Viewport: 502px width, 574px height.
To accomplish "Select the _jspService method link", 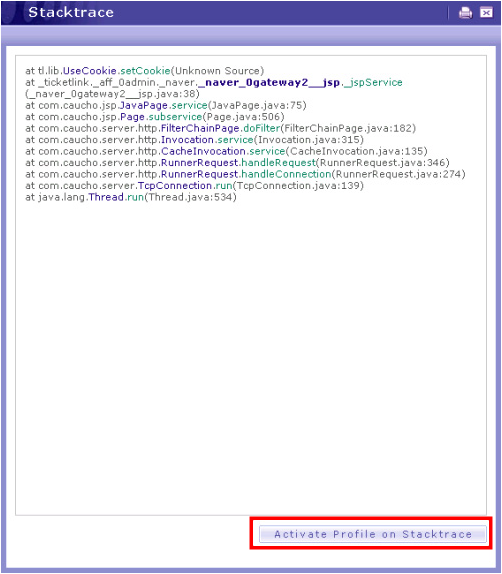I will tap(373, 82).
